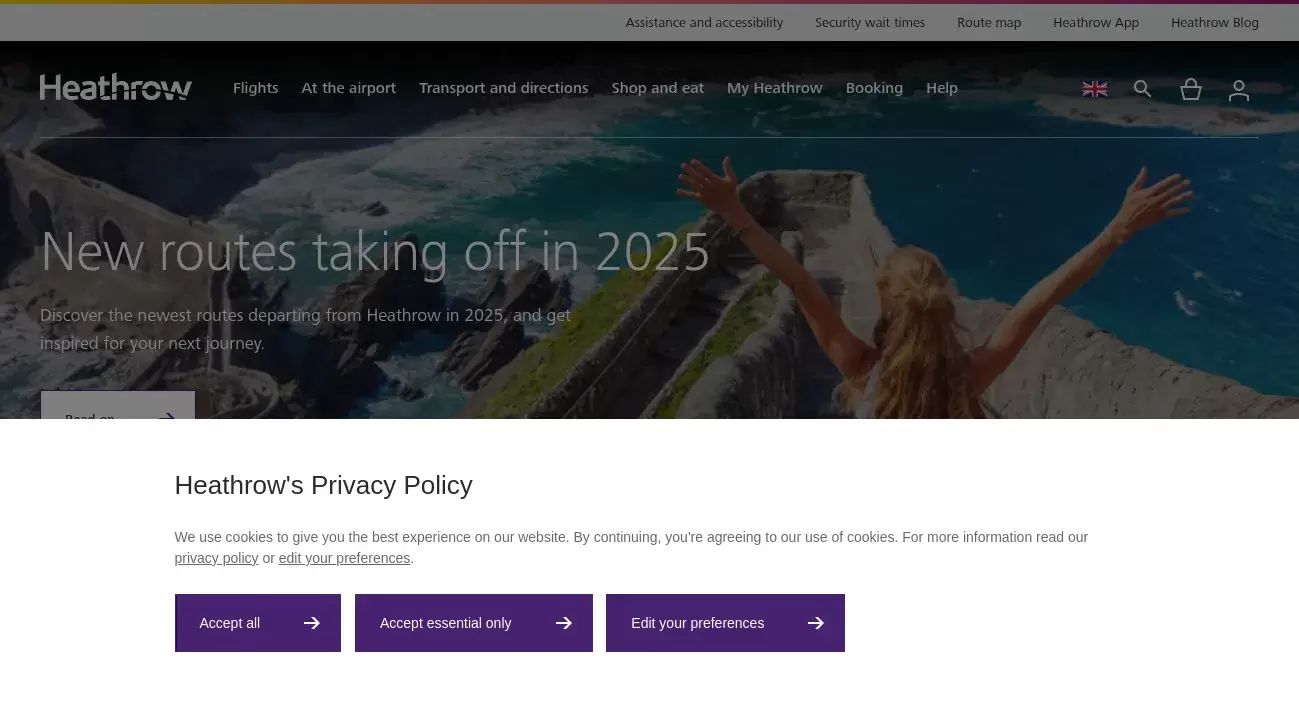
Task: Open the Help menu
Action: pyautogui.click(x=942, y=88)
